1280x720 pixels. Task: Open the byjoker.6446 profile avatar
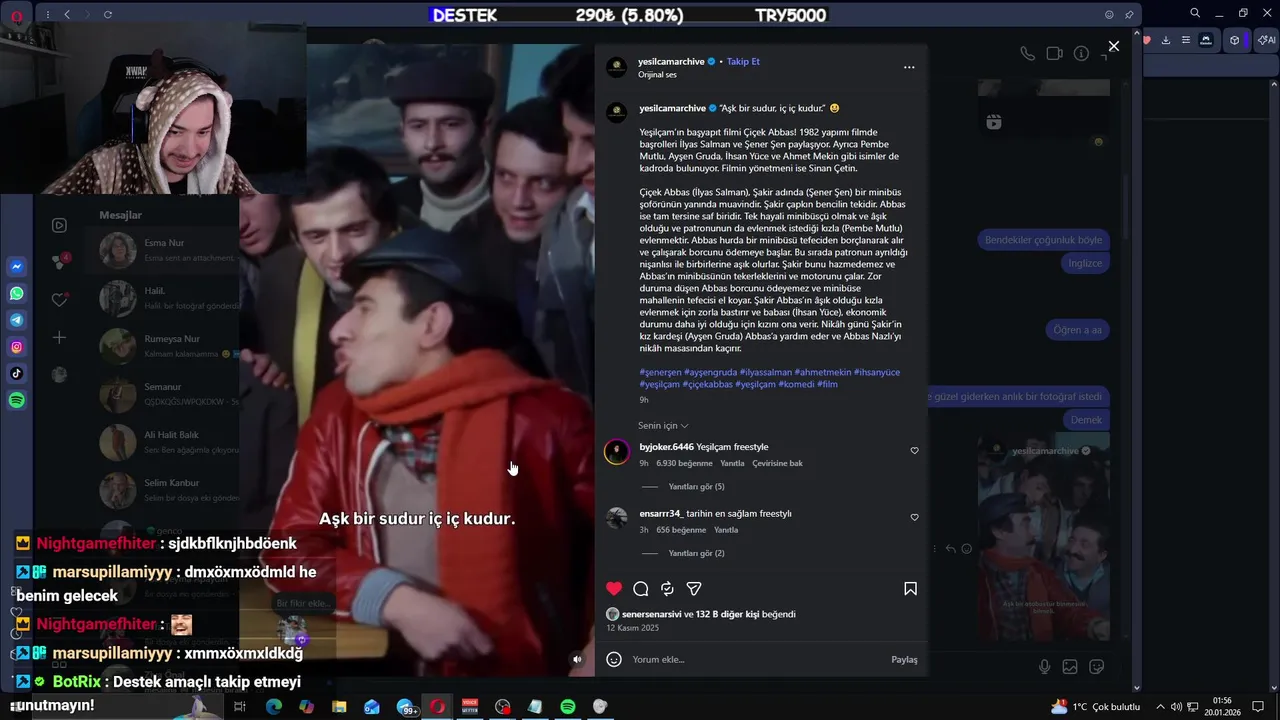click(617, 452)
